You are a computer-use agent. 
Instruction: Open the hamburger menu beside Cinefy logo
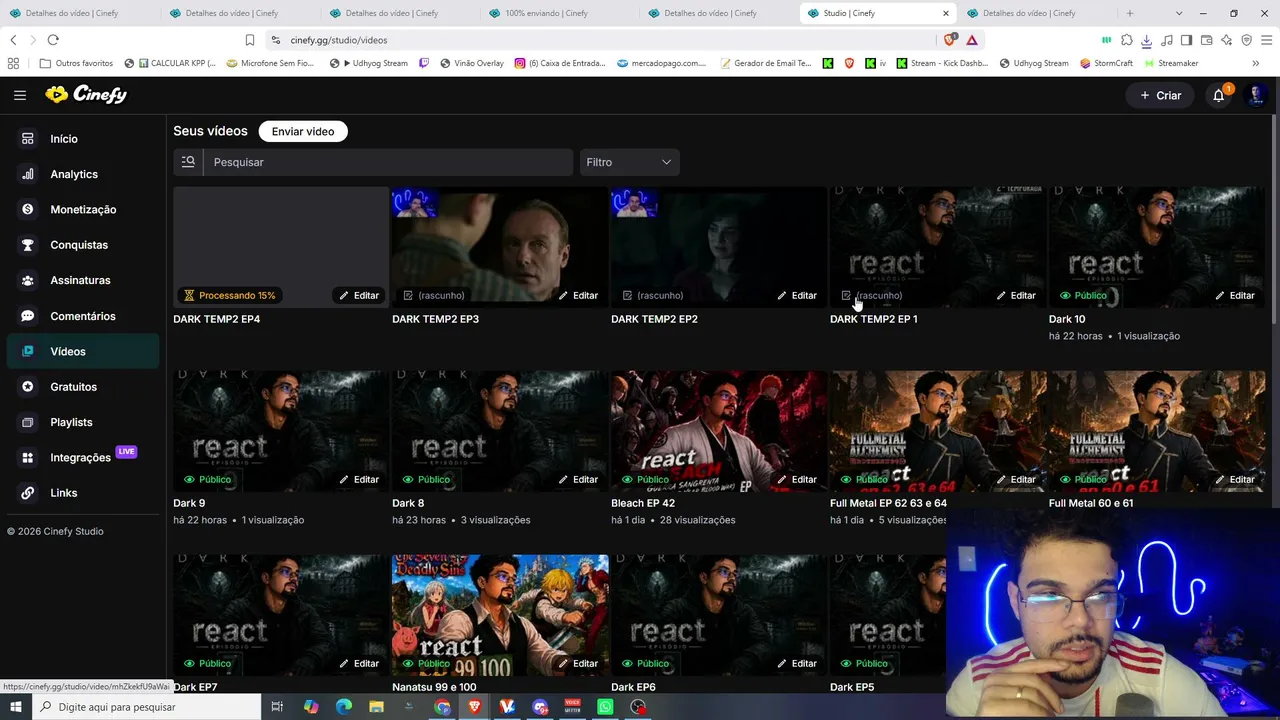(20, 95)
